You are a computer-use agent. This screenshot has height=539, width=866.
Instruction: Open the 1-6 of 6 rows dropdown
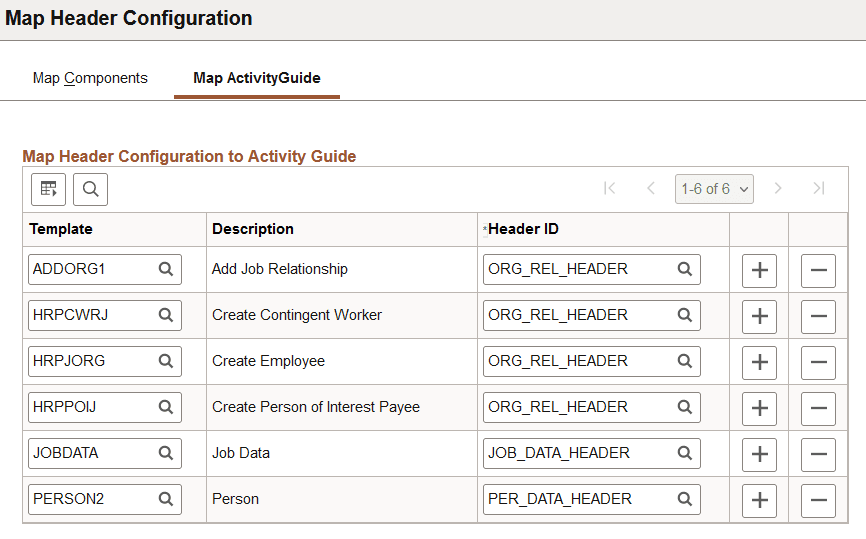pos(714,189)
